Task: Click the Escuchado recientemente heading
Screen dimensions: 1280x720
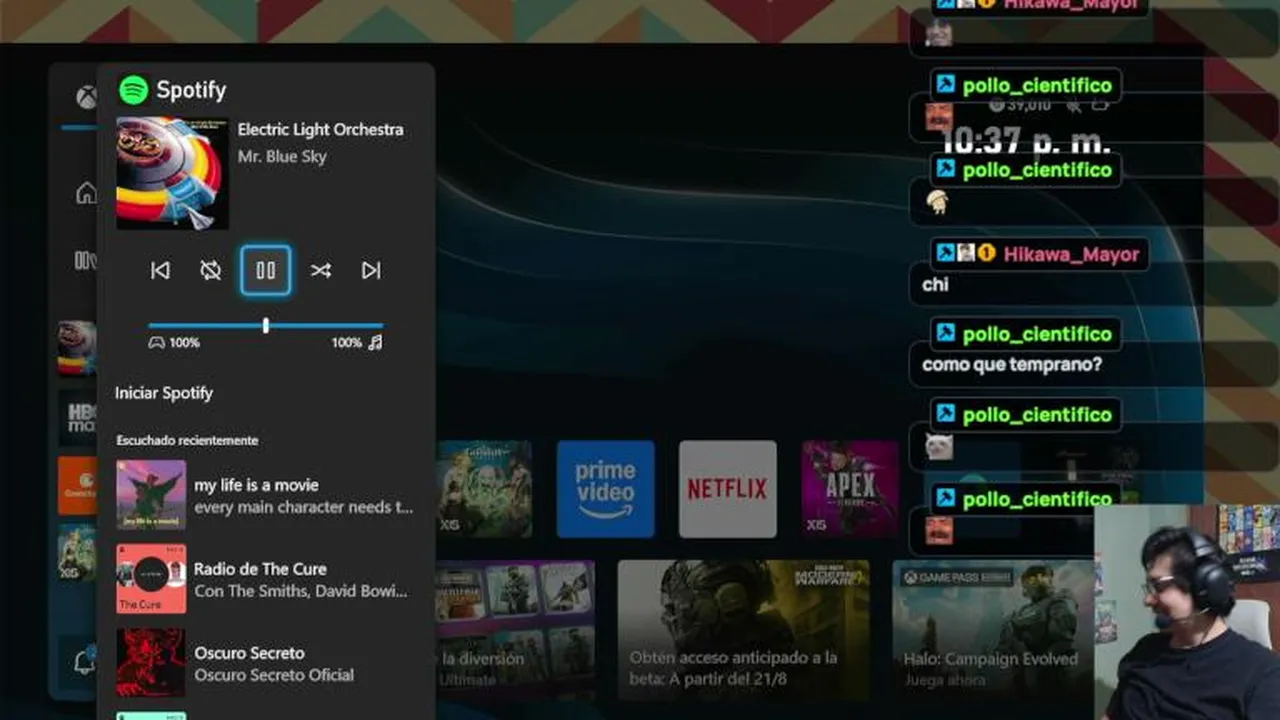Action: click(187, 440)
